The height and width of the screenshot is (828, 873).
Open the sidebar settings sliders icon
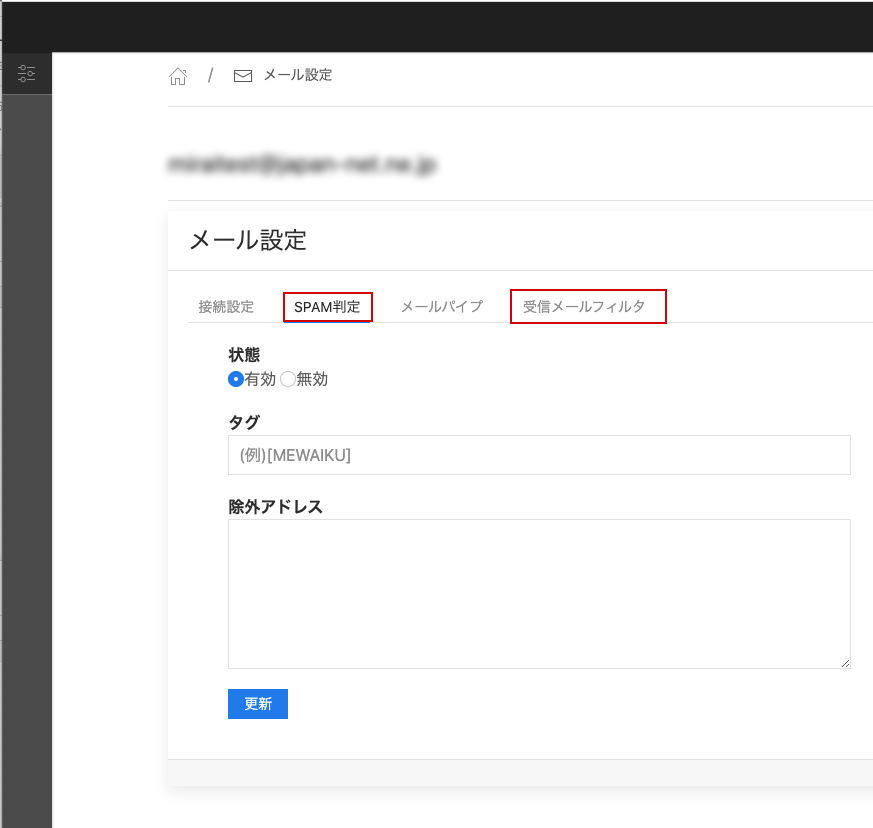pos(26,74)
